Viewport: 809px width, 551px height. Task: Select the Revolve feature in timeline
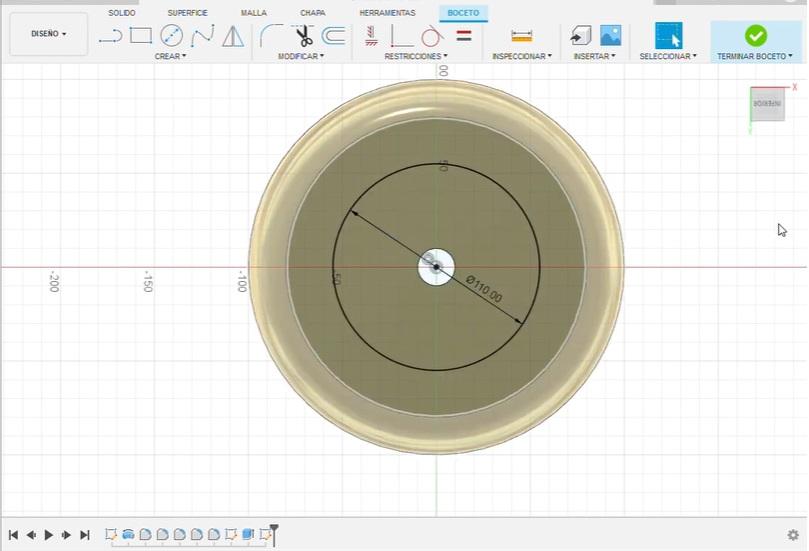point(128,534)
